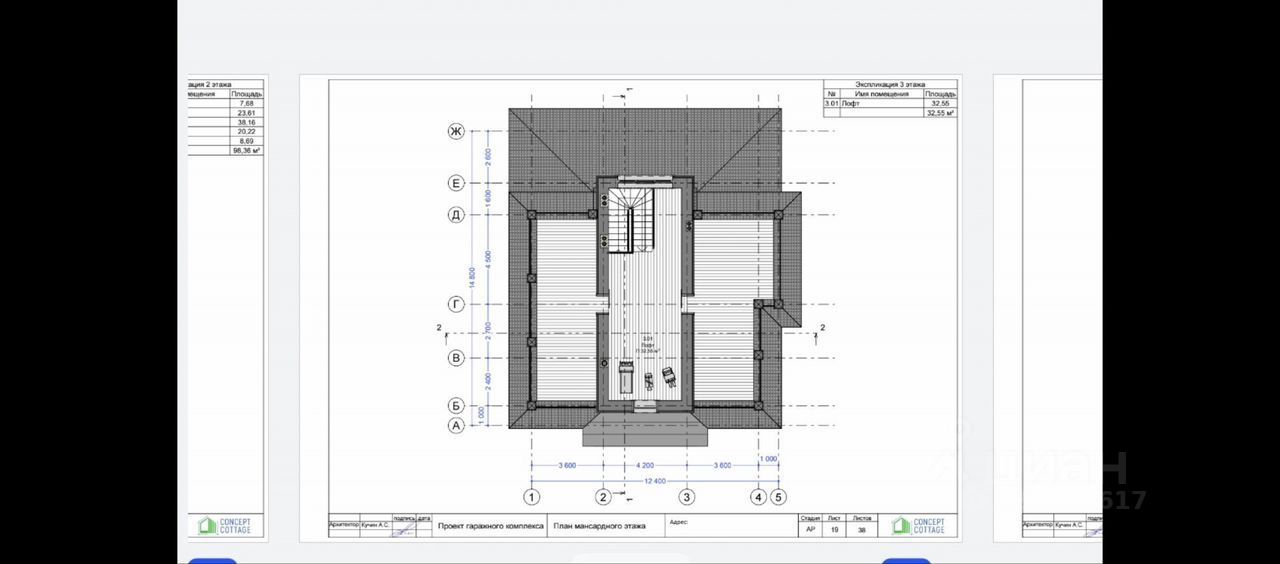The width and height of the screenshot is (1280, 564).
Task: Click the dimension '4 200' between axes 2 and 3
Action: click(645, 465)
